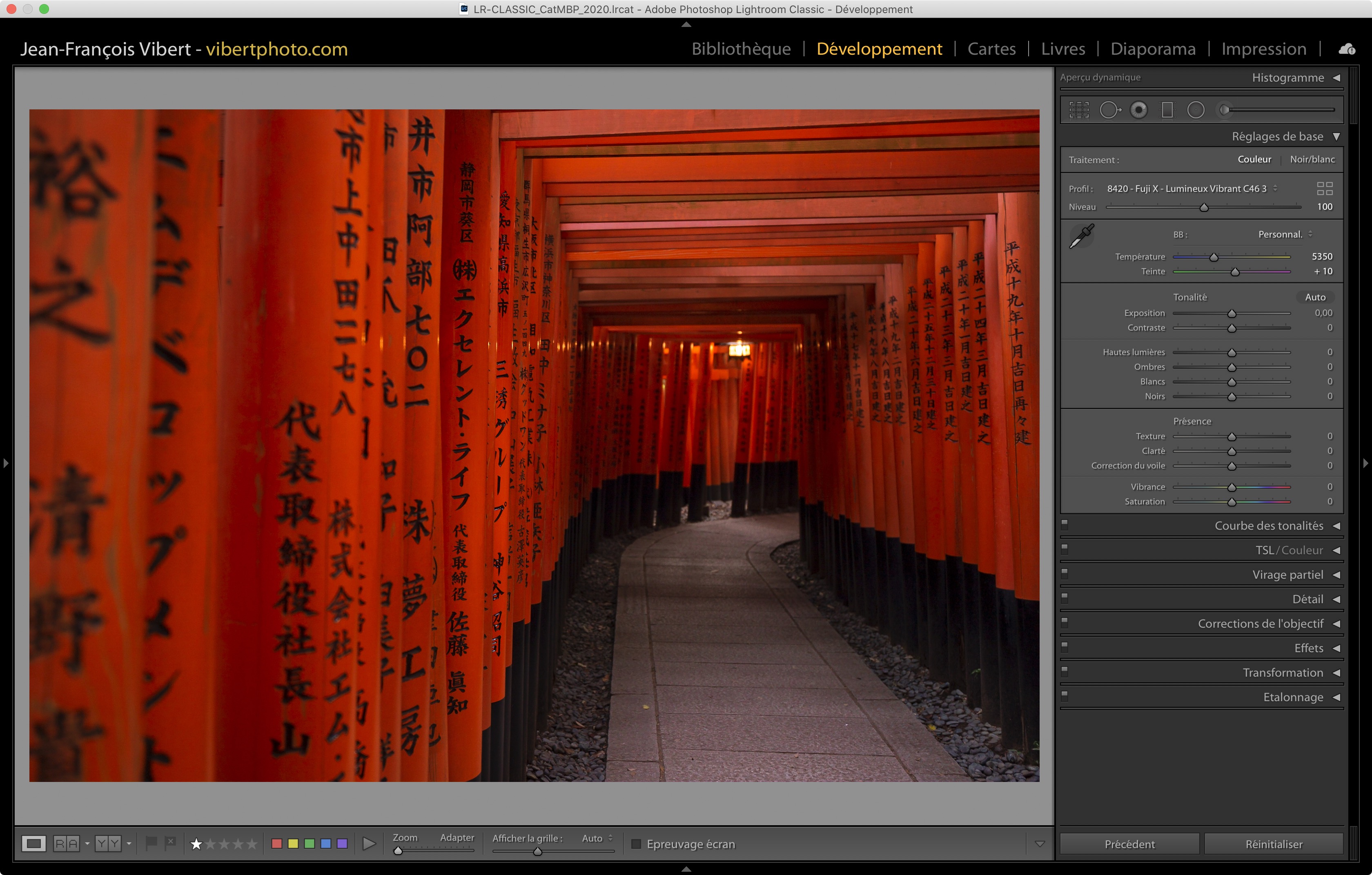Image resolution: width=1372 pixels, height=875 pixels.
Task: Select the Graduated filter tool
Action: pos(1167,110)
